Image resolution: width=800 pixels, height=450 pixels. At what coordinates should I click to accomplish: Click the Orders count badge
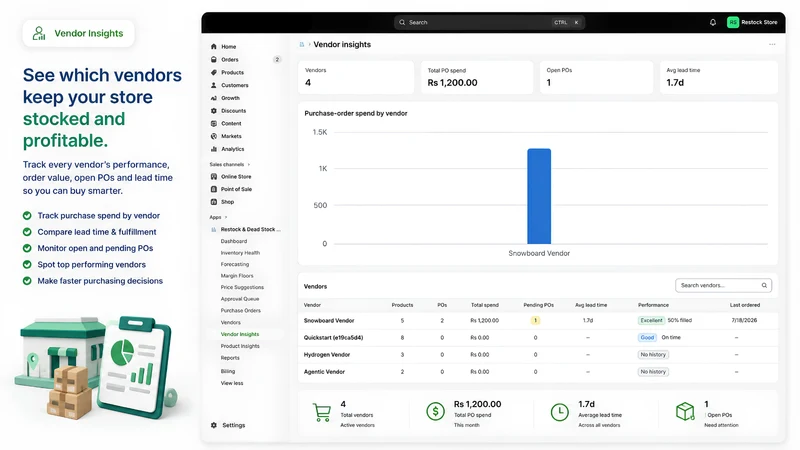[277, 60]
